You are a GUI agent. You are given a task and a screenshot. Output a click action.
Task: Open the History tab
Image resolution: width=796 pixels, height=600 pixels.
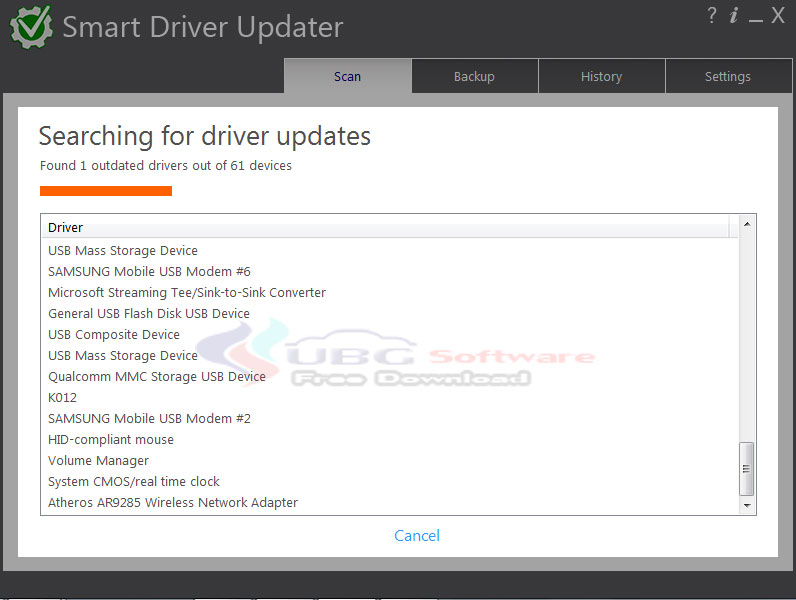click(602, 76)
